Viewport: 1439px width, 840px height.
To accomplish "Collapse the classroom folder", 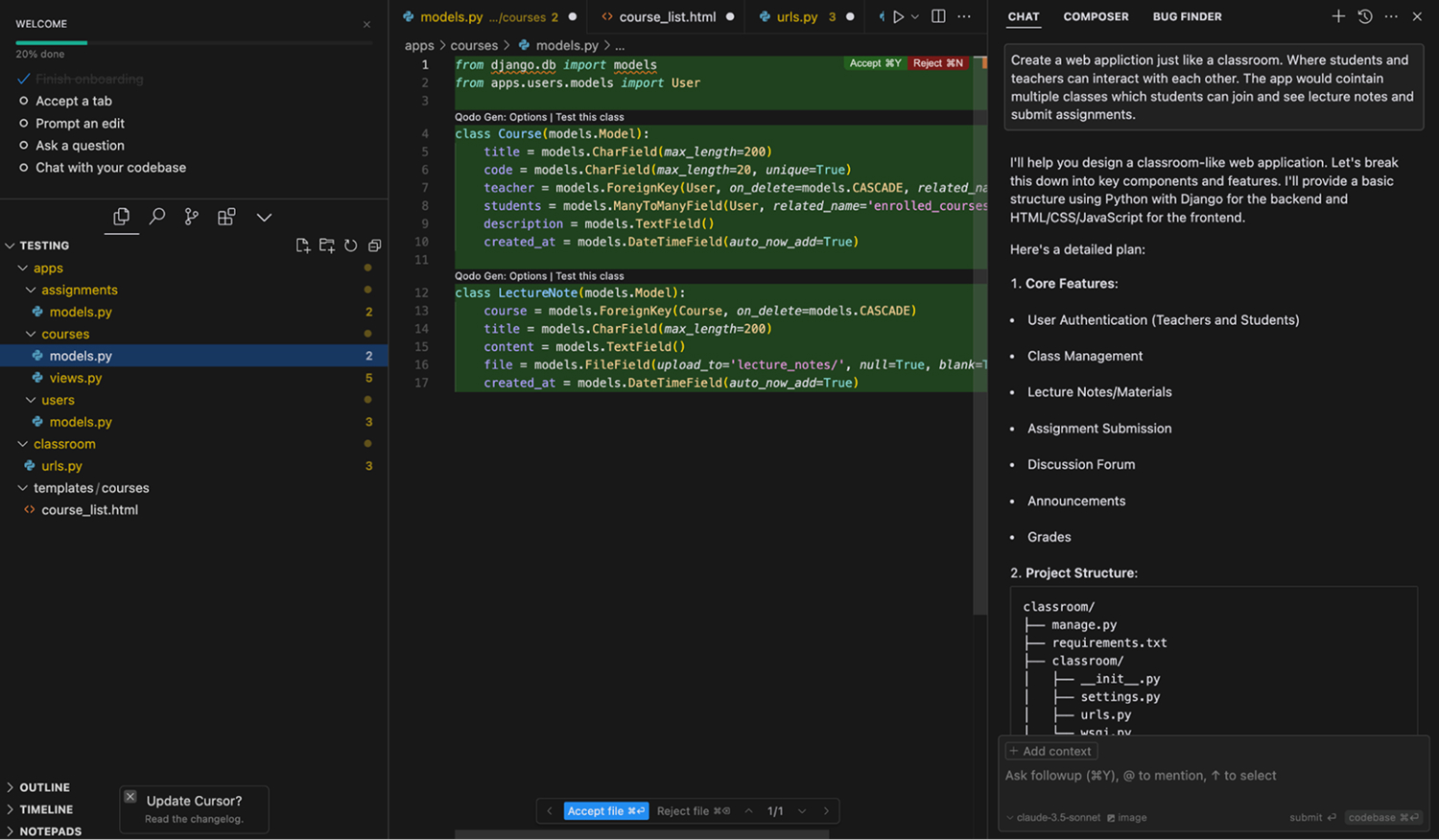I will (22, 444).
